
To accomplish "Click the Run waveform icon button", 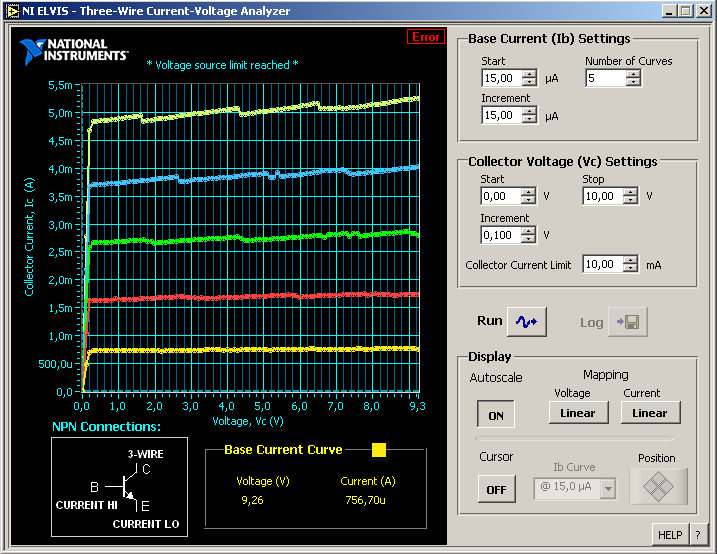I will pyautogui.click(x=527, y=321).
